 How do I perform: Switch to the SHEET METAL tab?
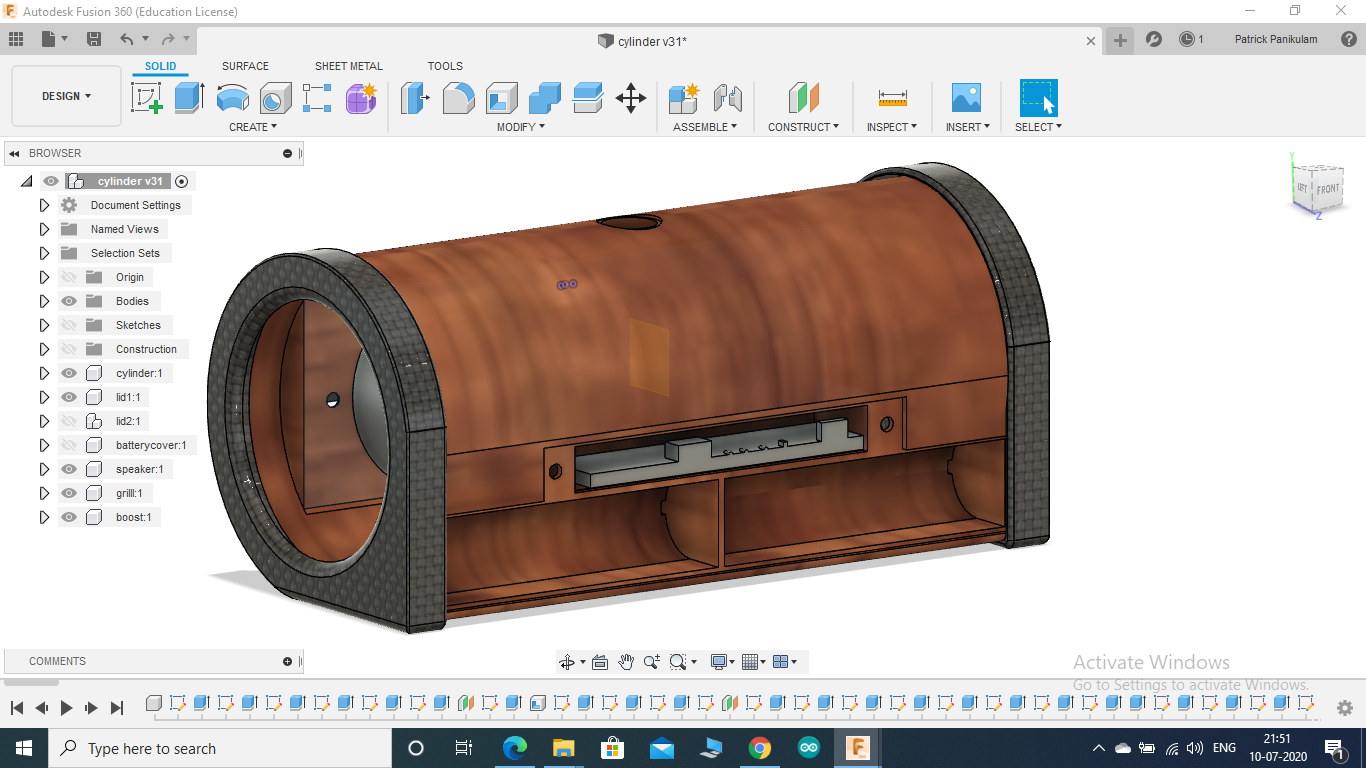click(349, 66)
